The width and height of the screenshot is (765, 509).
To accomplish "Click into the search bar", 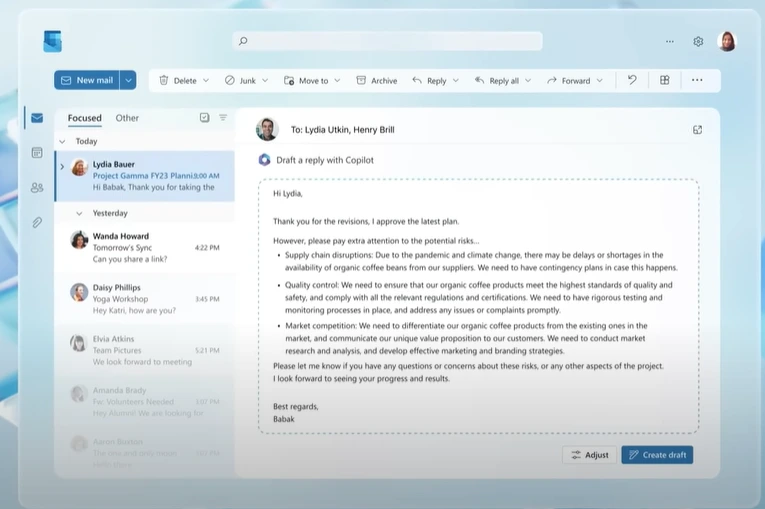I will [x=387, y=41].
